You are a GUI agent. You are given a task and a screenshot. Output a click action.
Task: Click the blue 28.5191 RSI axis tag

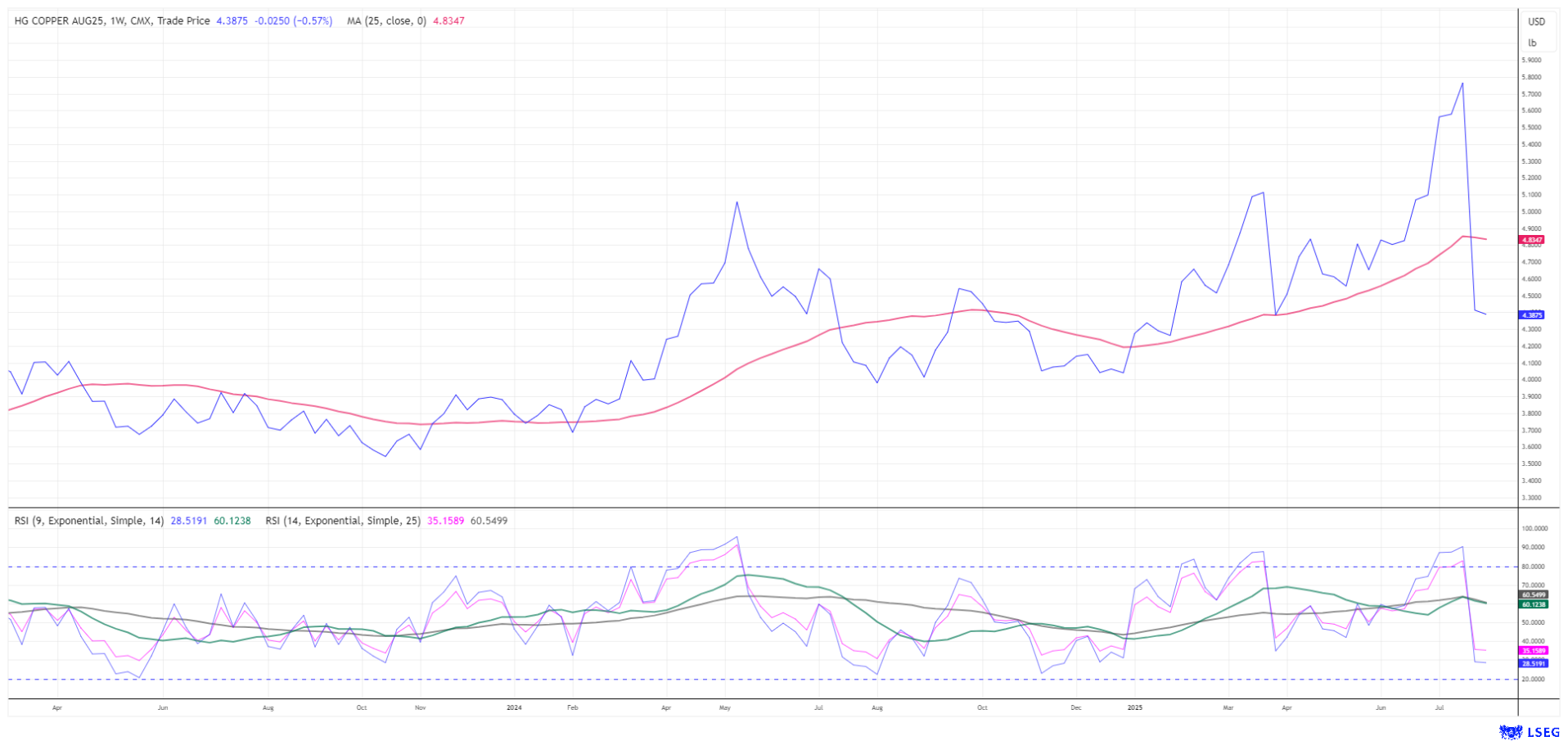click(1533, 664)
